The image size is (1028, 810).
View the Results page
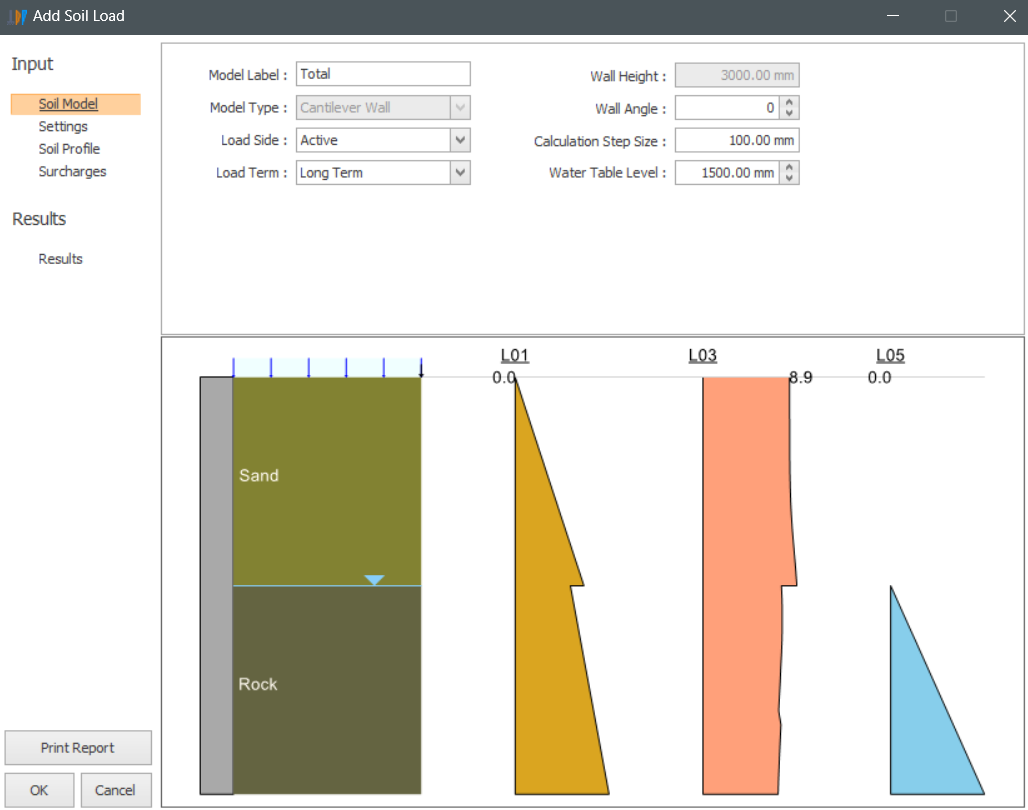(60, 259)
